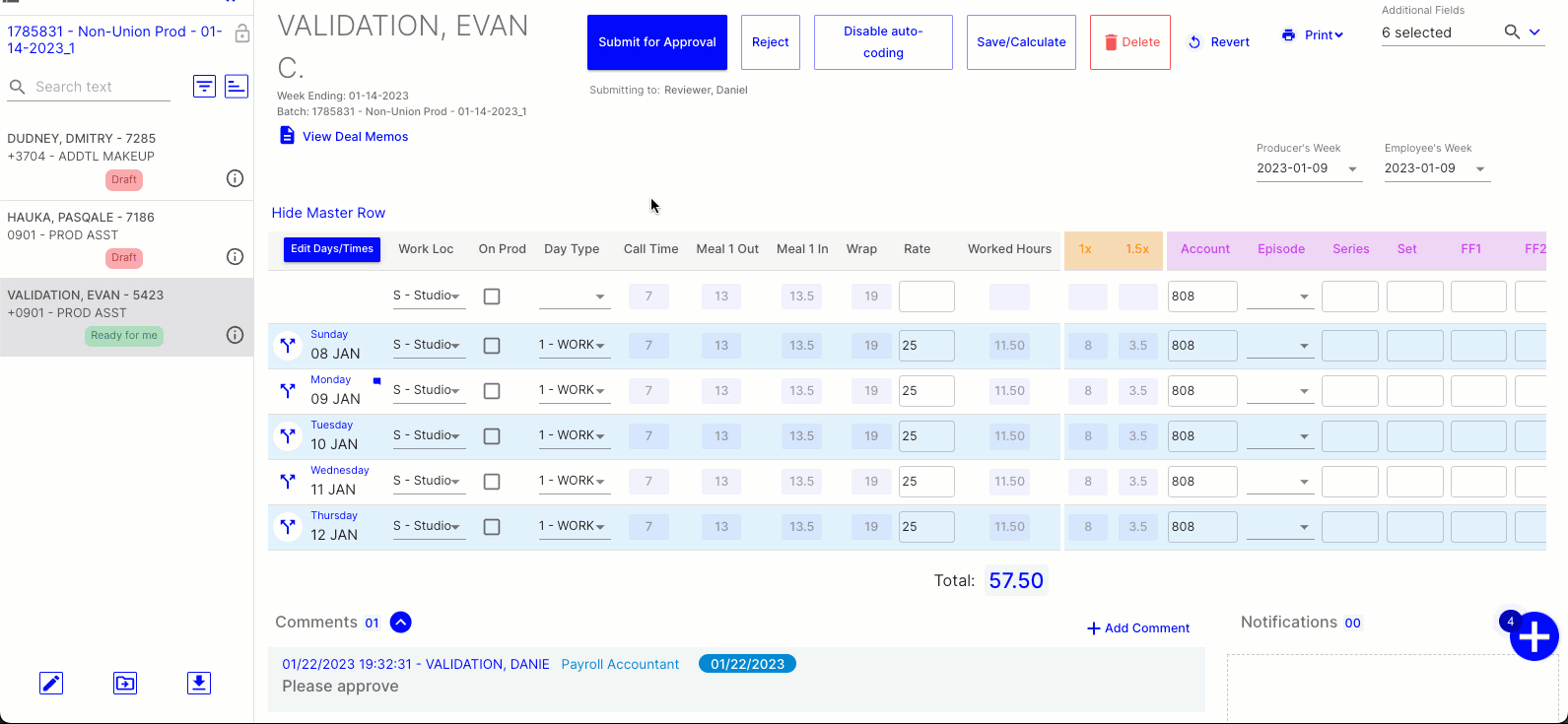The image size is (1568, 724).
Task: Expand the Additional Fields 6 selected dropdown
Action: click(1534, 33)
